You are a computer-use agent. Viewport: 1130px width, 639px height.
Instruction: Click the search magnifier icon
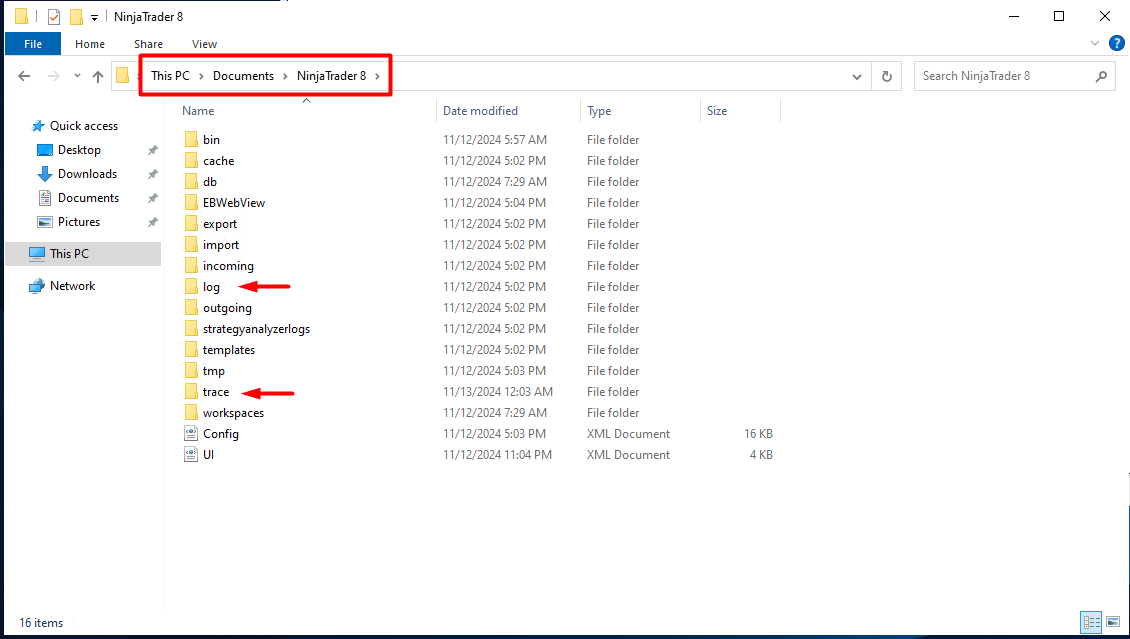[x=1101, y=76]
